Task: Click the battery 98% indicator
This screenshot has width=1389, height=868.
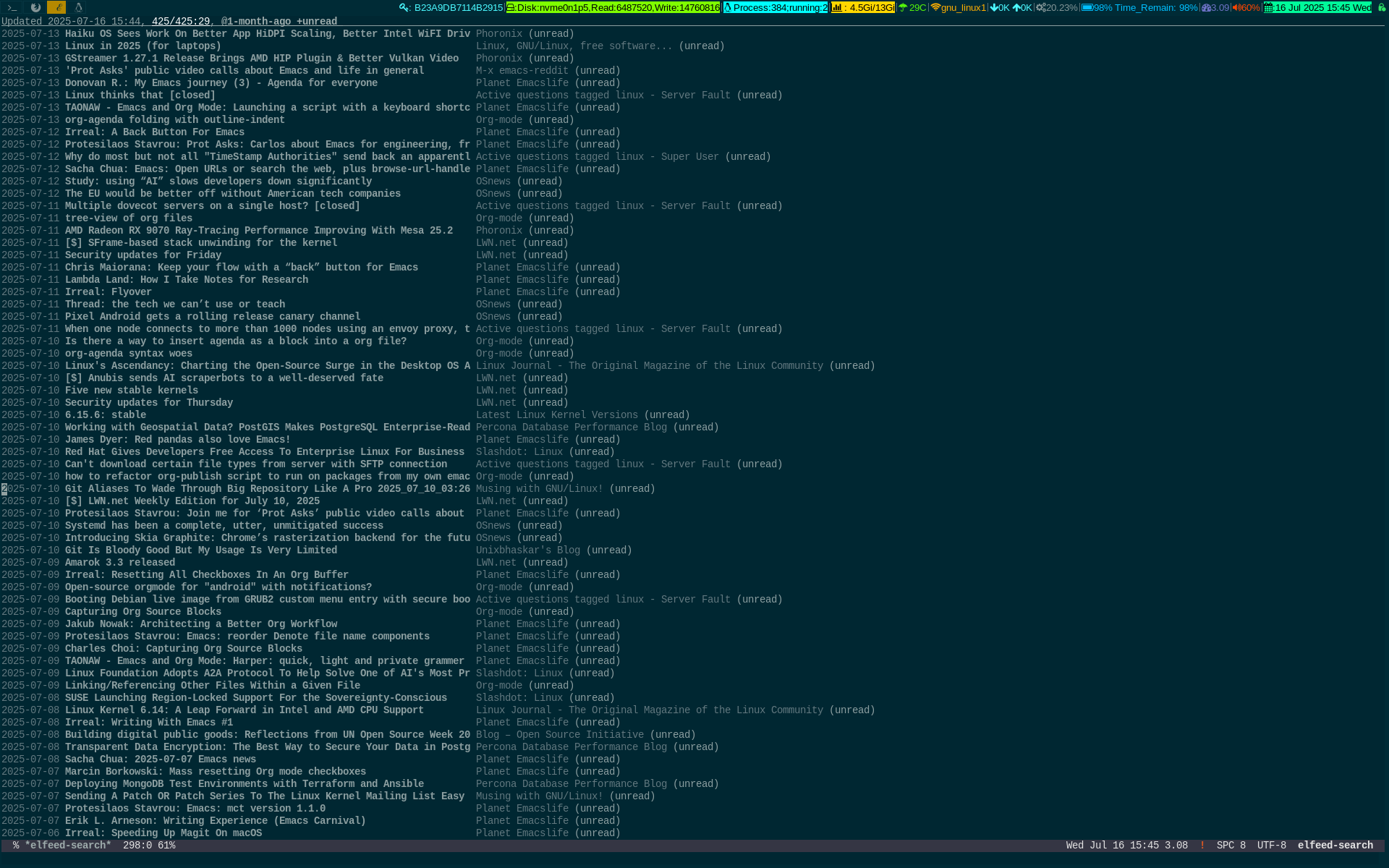Action: pos(1139,7)
